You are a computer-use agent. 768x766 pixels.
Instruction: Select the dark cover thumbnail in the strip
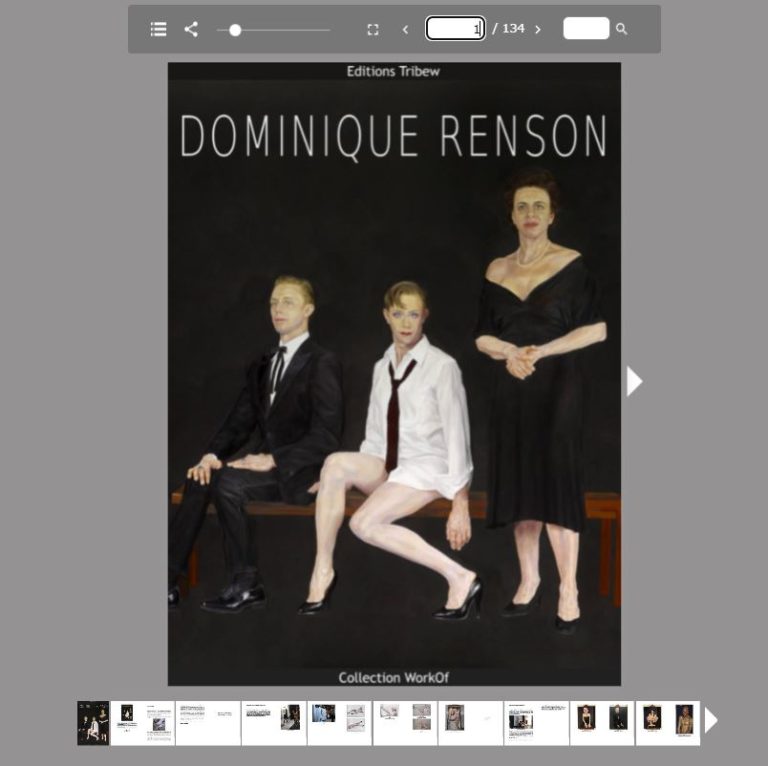(93, 723)
